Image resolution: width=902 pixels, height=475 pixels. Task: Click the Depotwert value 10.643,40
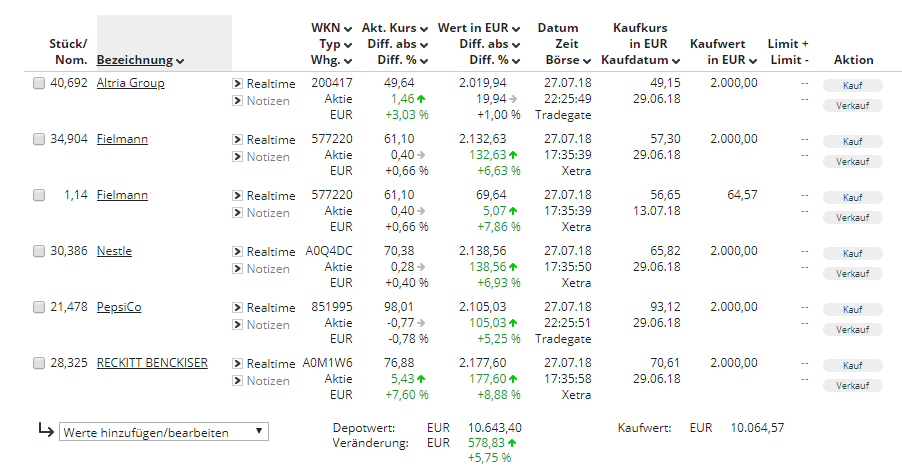coord(495,428)
